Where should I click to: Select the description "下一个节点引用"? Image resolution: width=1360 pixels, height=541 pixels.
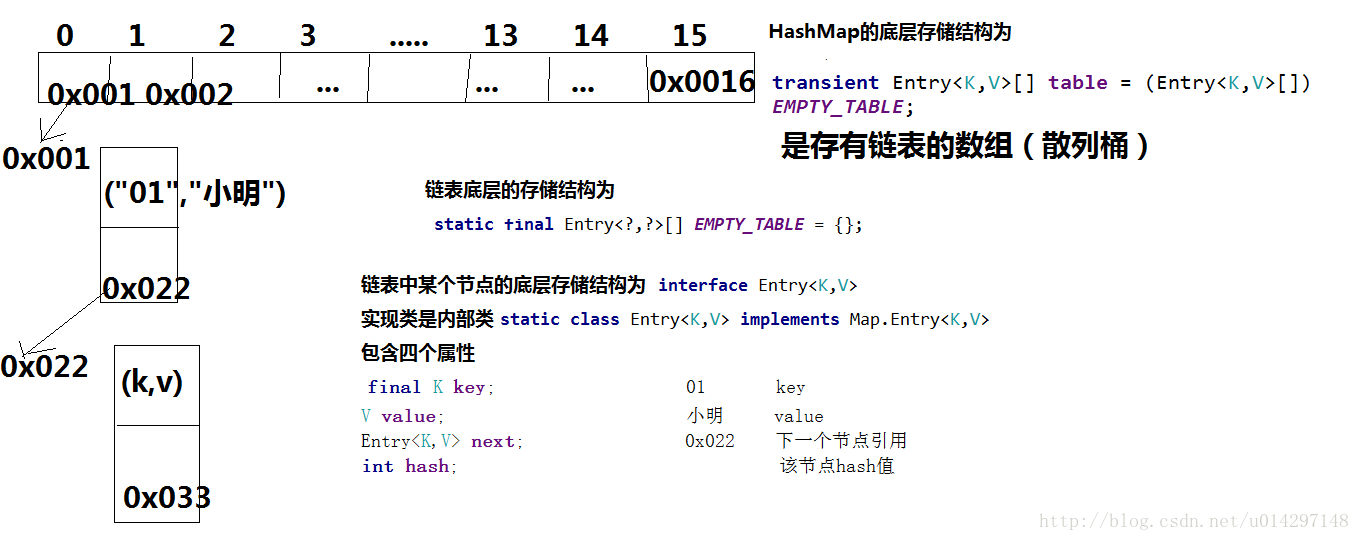click(841, 441)
